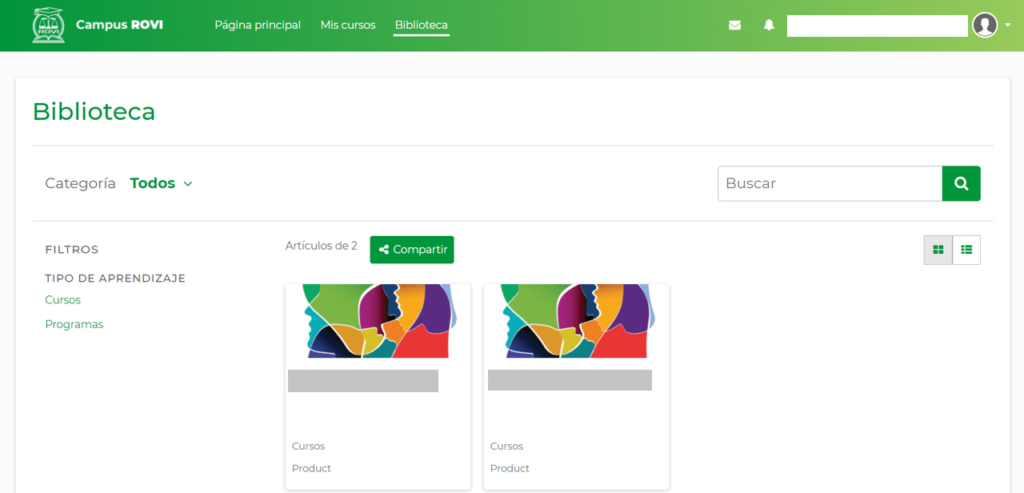The width and height of the screenshot is (1024, 493).
Task: Filter by Cursos learning type
Action: [63, 300]
